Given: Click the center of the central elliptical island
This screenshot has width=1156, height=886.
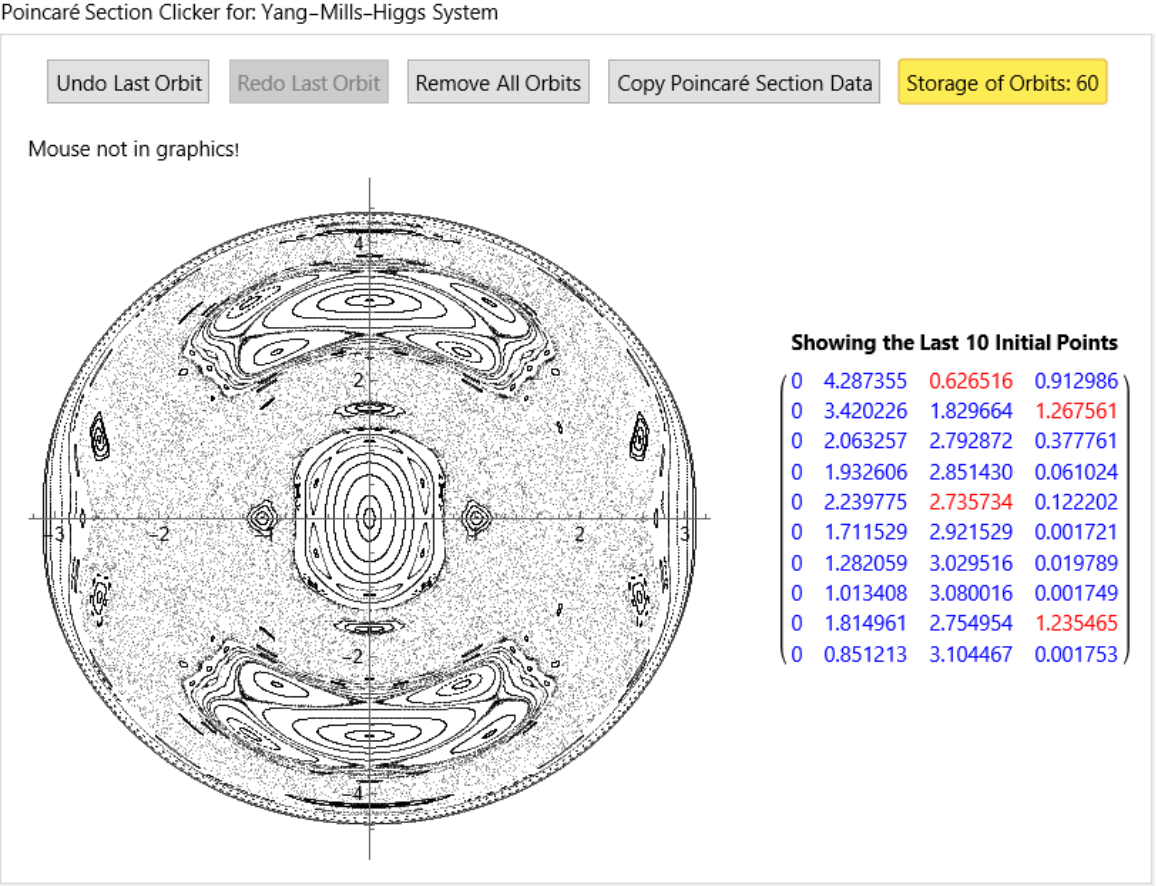Looking at the screenshot, I should click(x=369, y=517).
